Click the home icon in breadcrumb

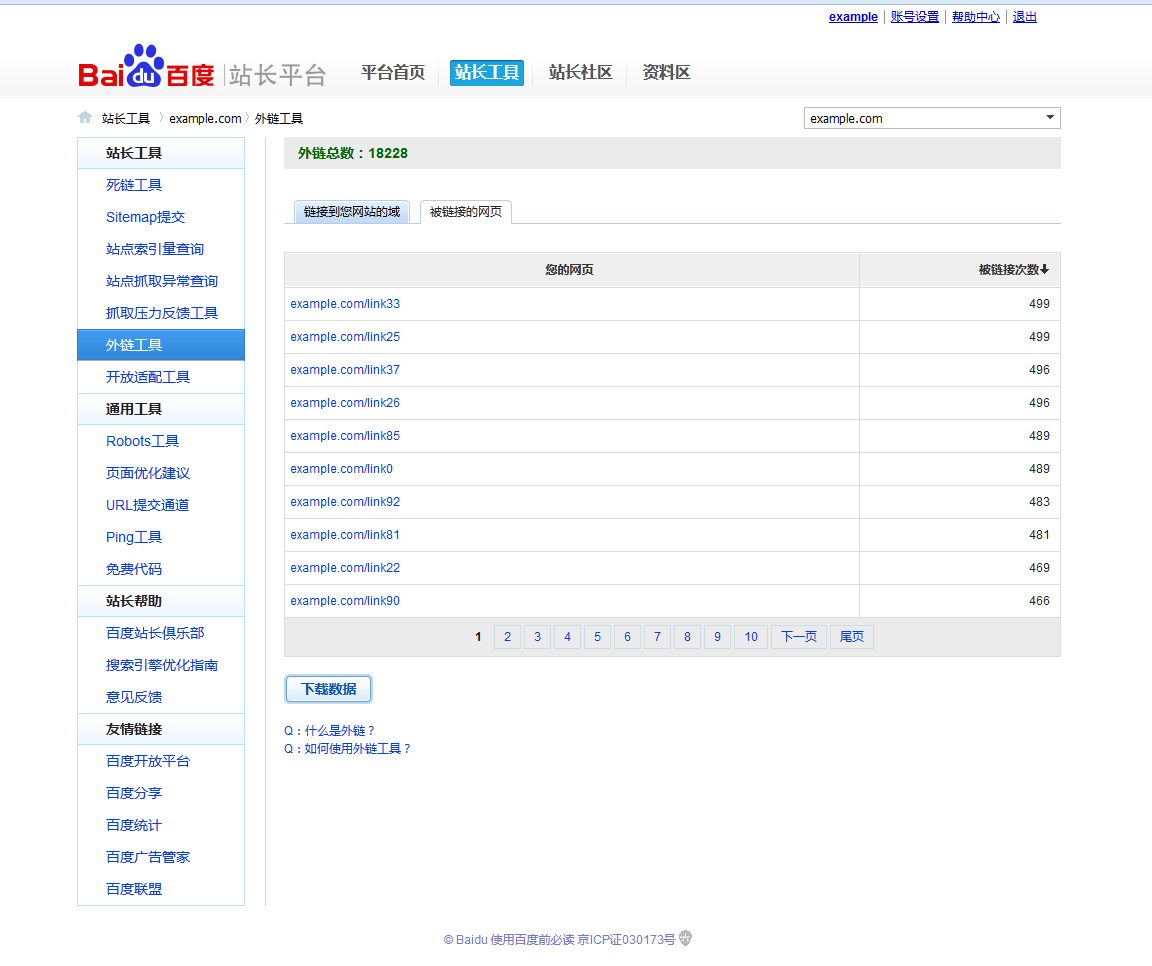tap(85, 118)
